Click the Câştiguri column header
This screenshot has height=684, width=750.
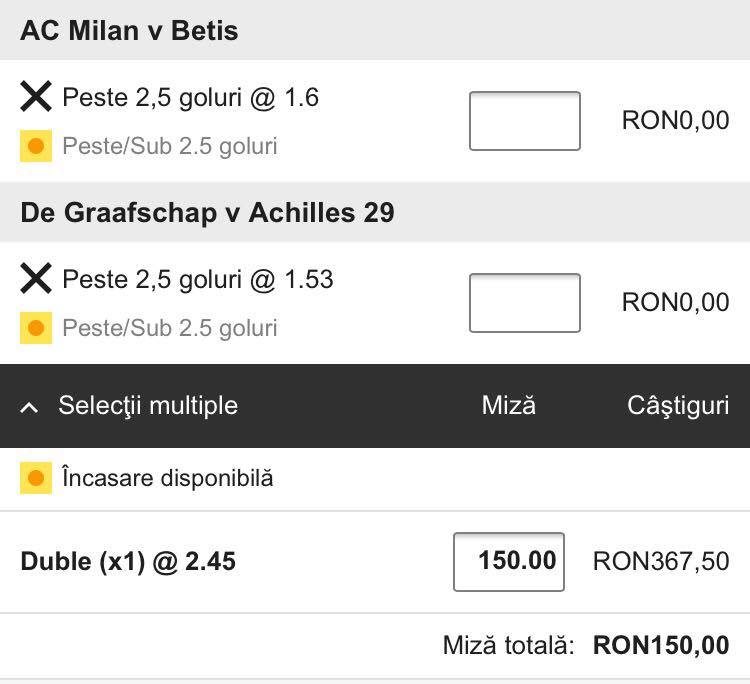click(678, 406)
